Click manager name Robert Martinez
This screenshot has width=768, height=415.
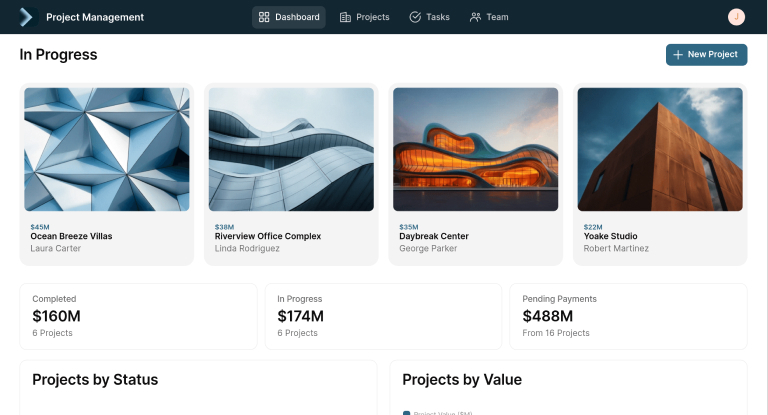[616, 248]
